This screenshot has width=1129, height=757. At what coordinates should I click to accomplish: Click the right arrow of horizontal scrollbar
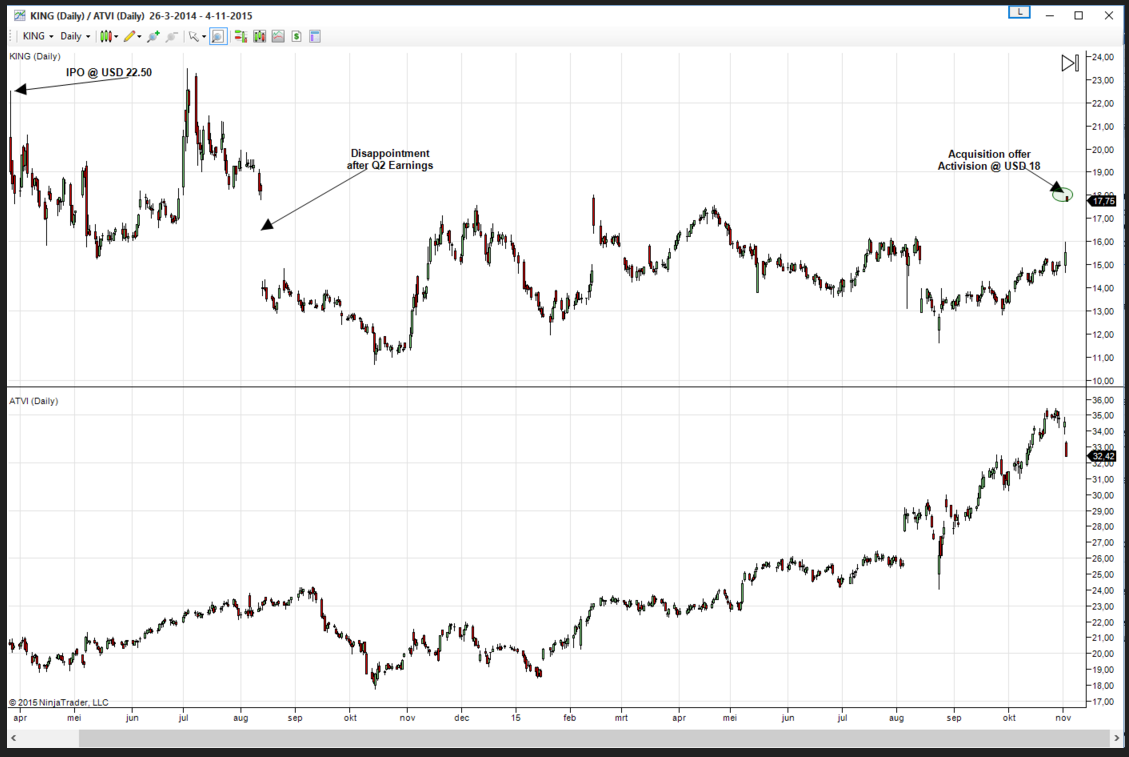(x=1115, y=738)
